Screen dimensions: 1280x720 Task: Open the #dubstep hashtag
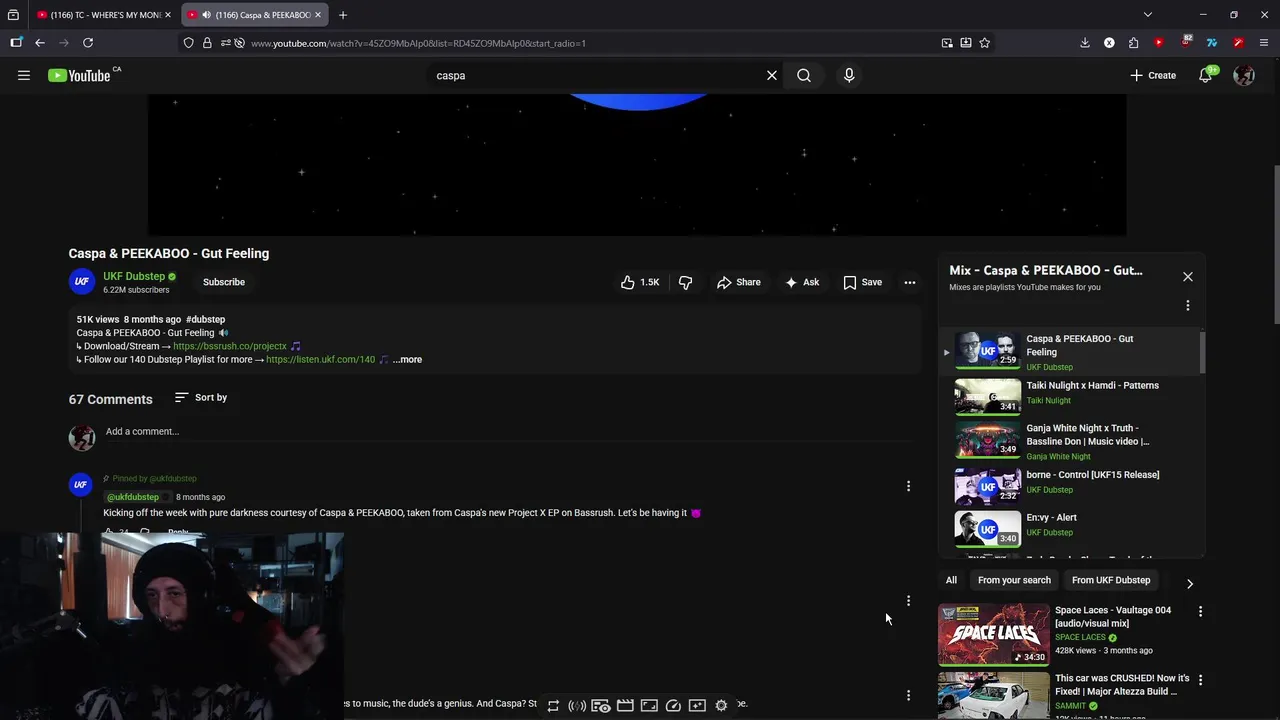[205, 319]
